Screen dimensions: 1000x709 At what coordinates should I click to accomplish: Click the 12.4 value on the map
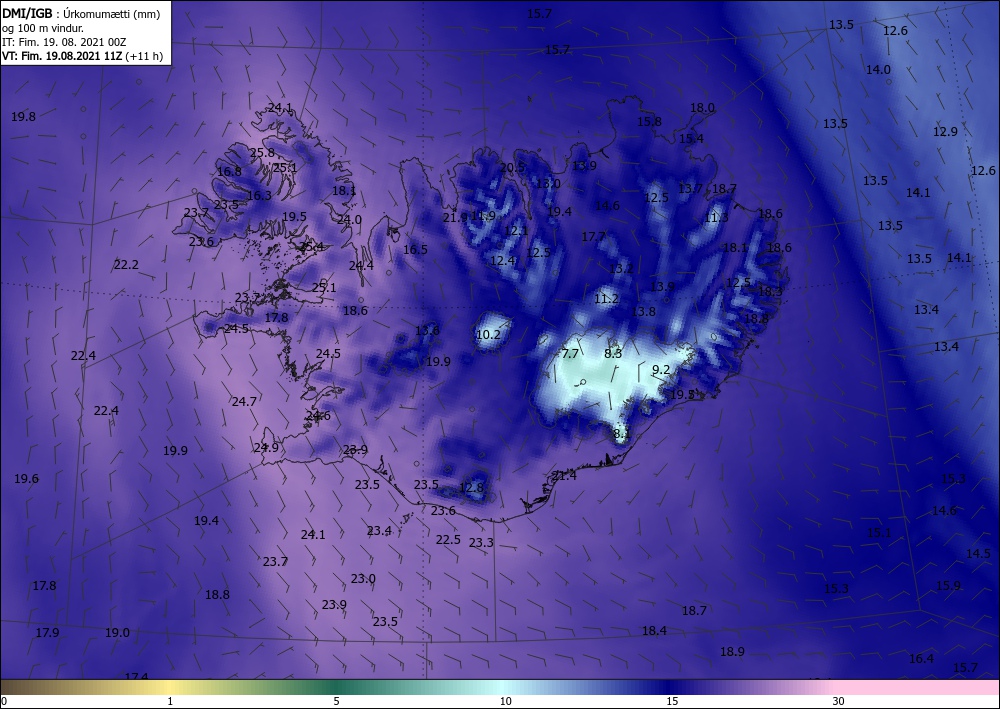point(503,260)
